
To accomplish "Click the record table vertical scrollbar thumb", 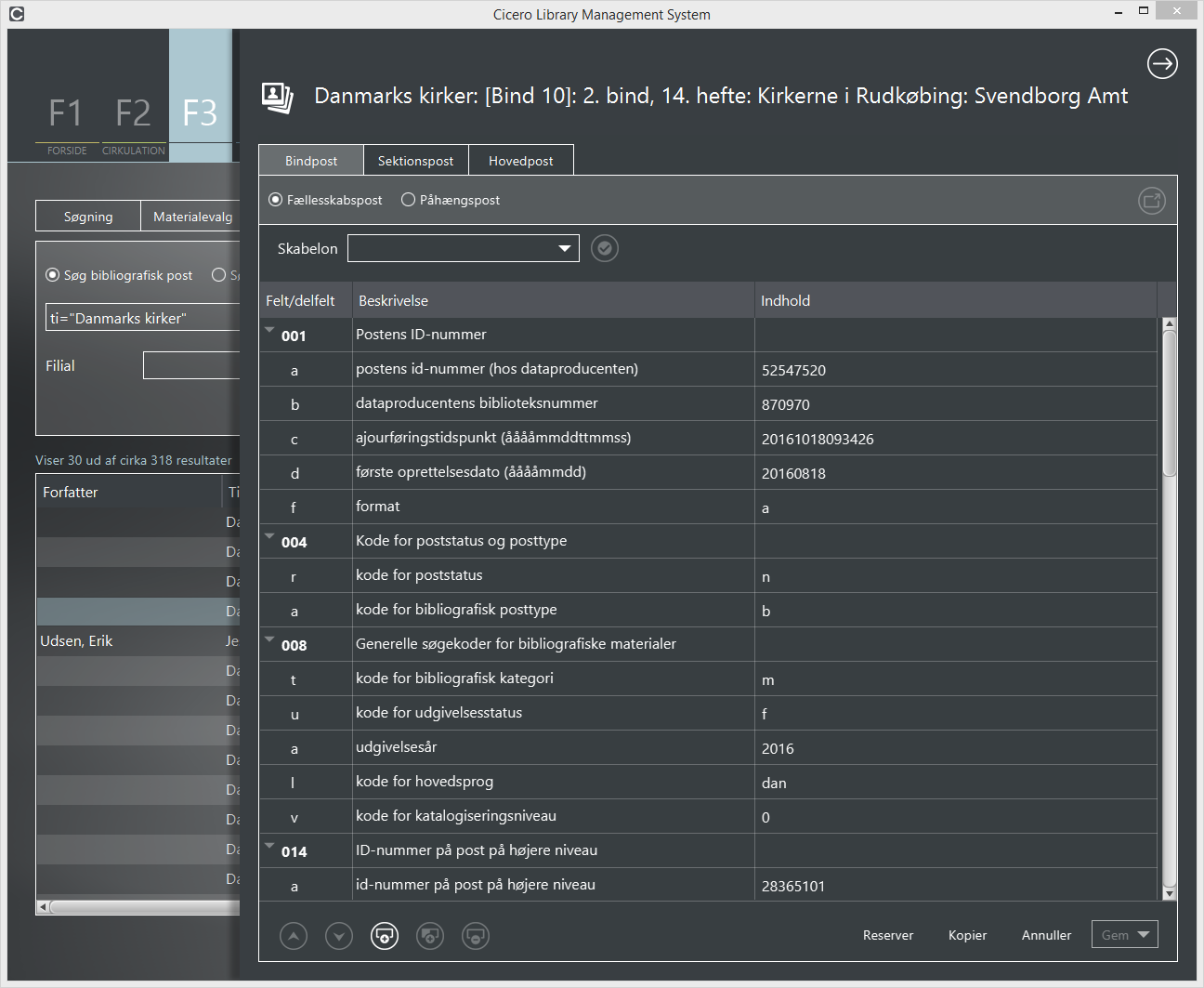I will click(x=1170, y=403).
